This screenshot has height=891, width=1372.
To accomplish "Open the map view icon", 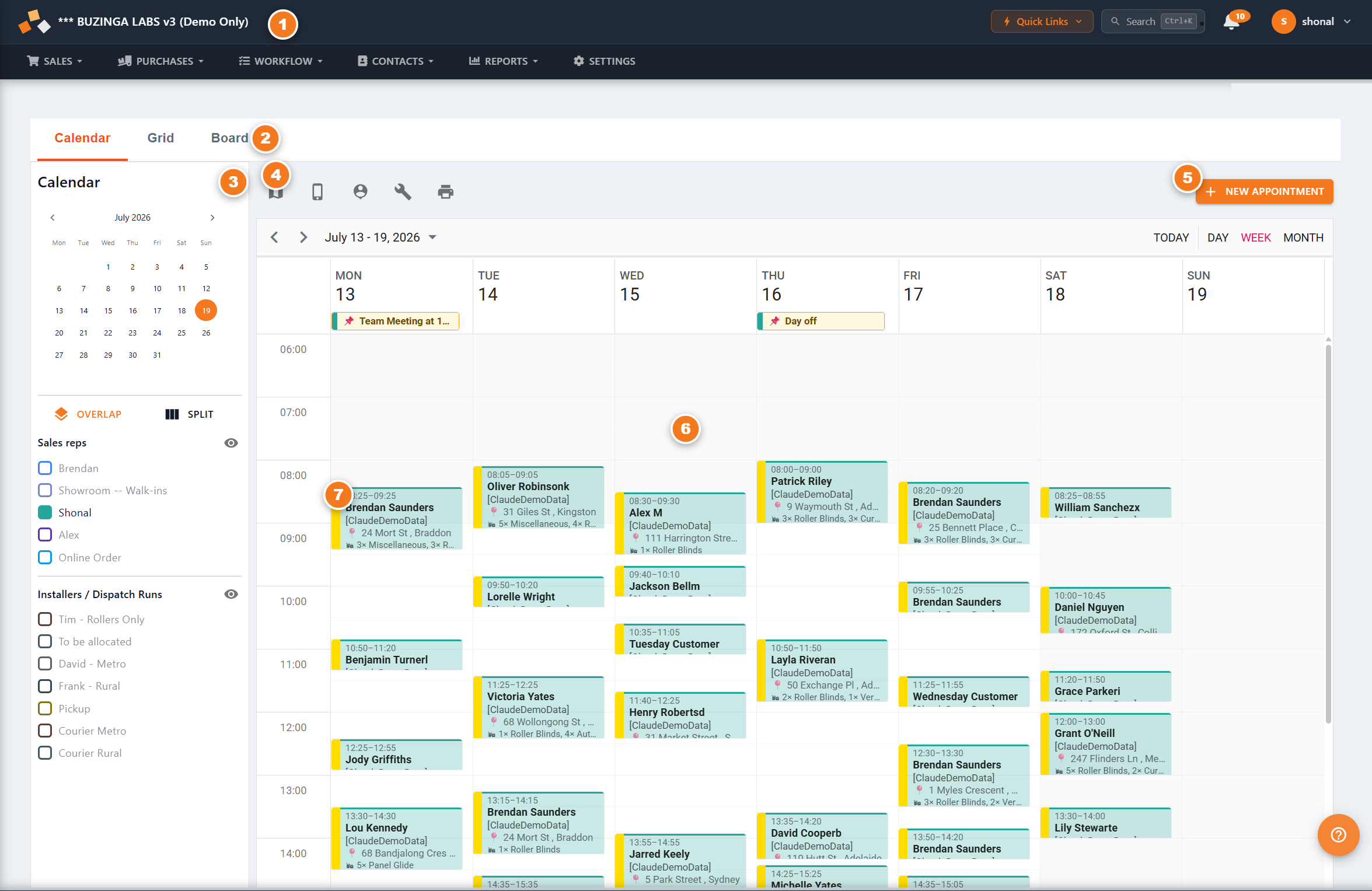I will click(276, 192).
